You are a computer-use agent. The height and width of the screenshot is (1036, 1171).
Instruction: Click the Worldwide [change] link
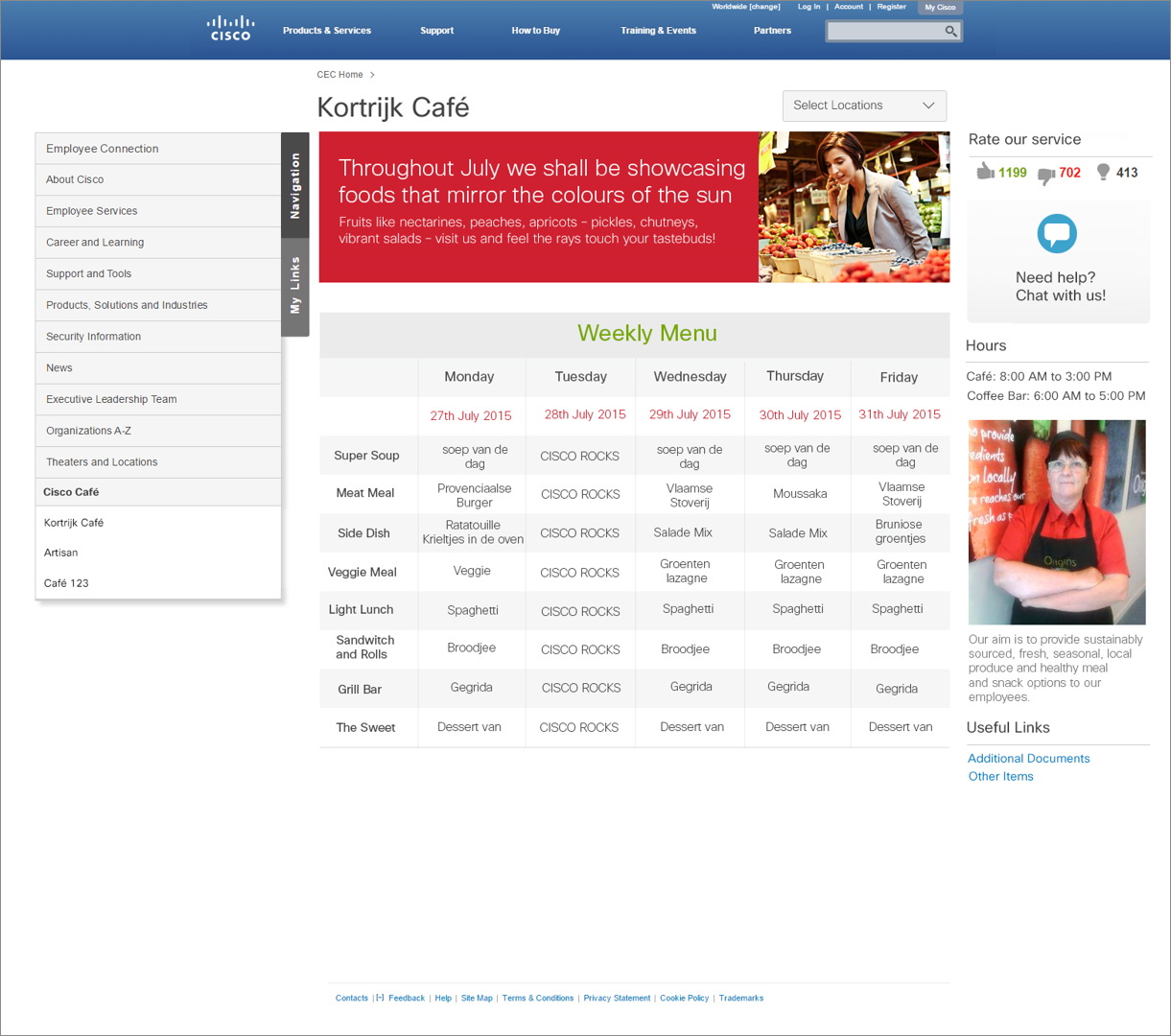746,7
